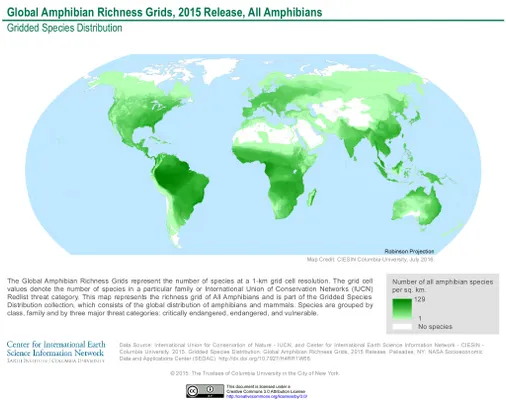Viewport: 506px width, 400px height.
Task: Click the 'Gridded Species Distribution' subtitle
Action: pos(64,28)
